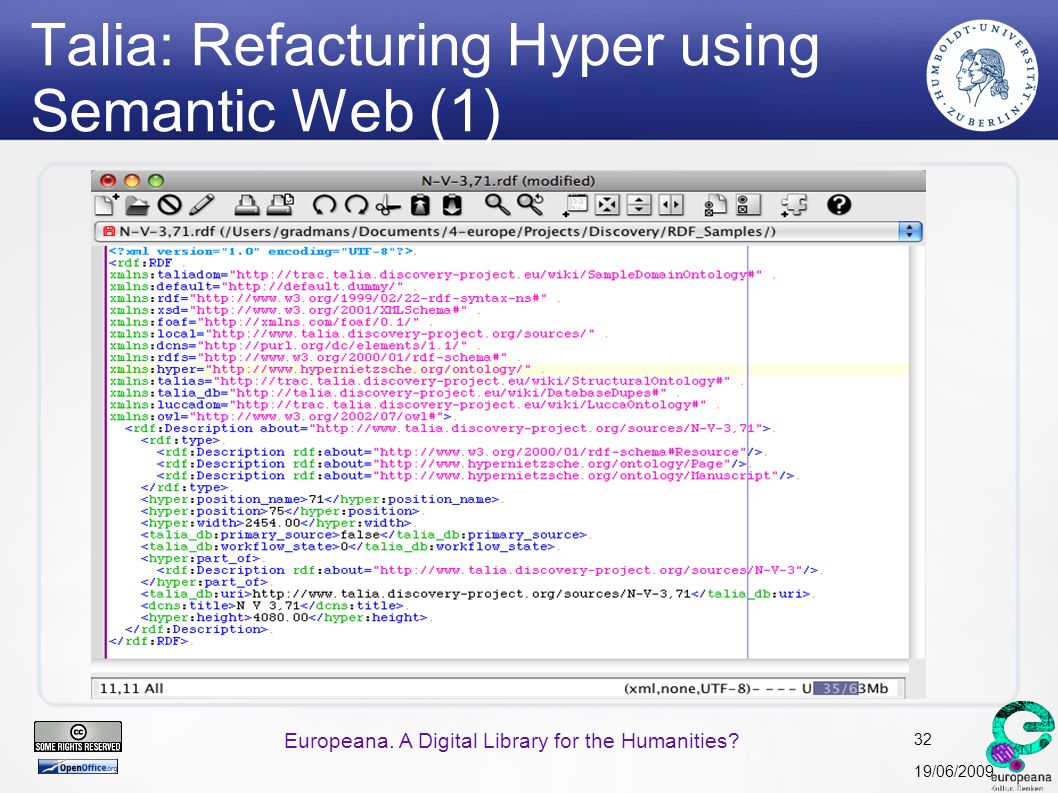Save the buffer using the pencil icon
This screenshot has width=1058, height=793.
[x=201, y=204]
